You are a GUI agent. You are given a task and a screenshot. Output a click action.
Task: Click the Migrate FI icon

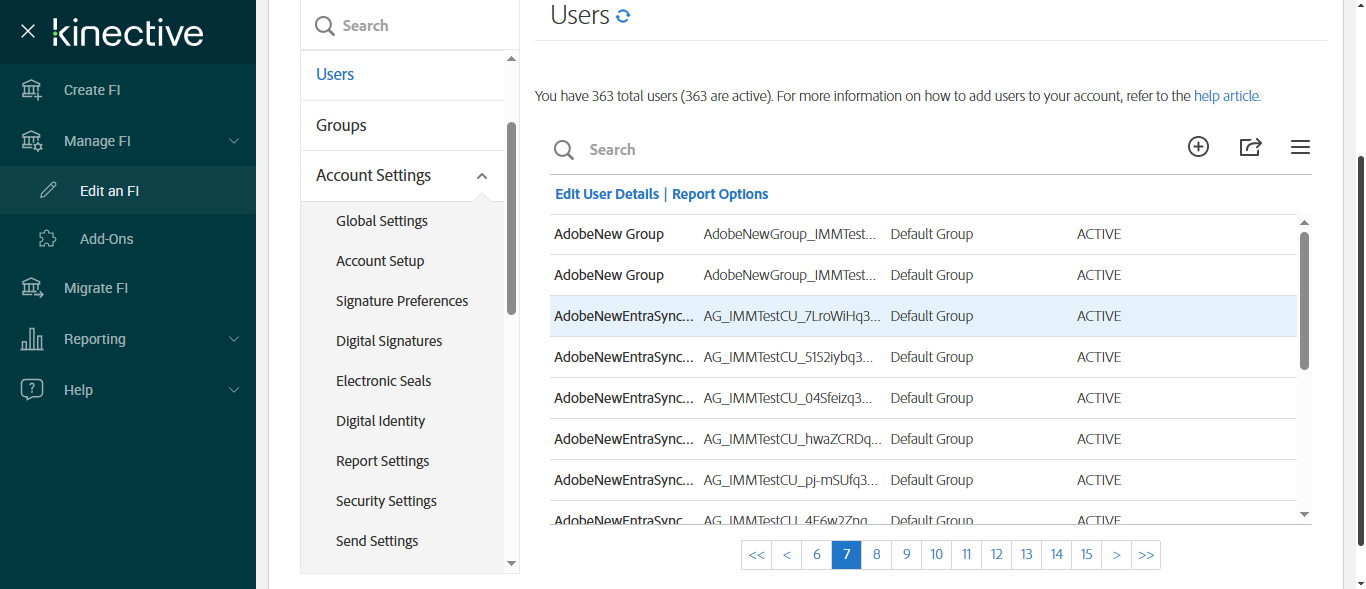point(32,288)
